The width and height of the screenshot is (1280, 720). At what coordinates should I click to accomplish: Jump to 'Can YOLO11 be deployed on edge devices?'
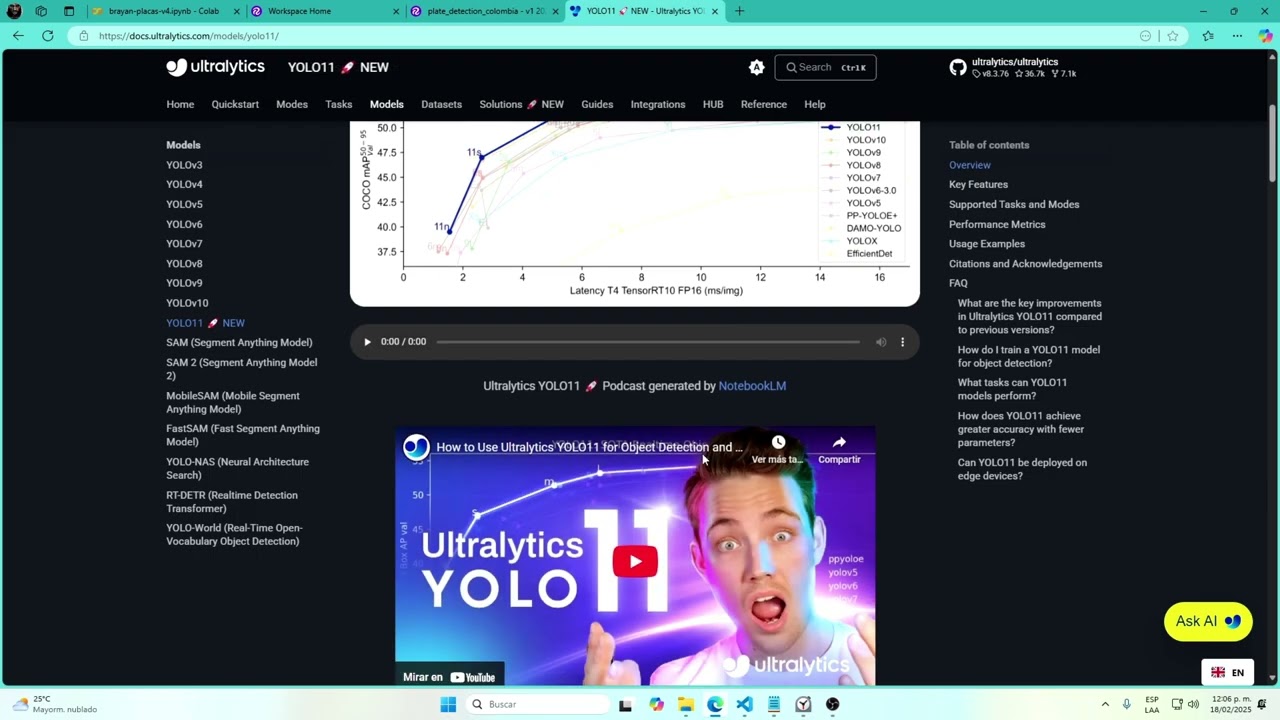[x=1022, y=469]
